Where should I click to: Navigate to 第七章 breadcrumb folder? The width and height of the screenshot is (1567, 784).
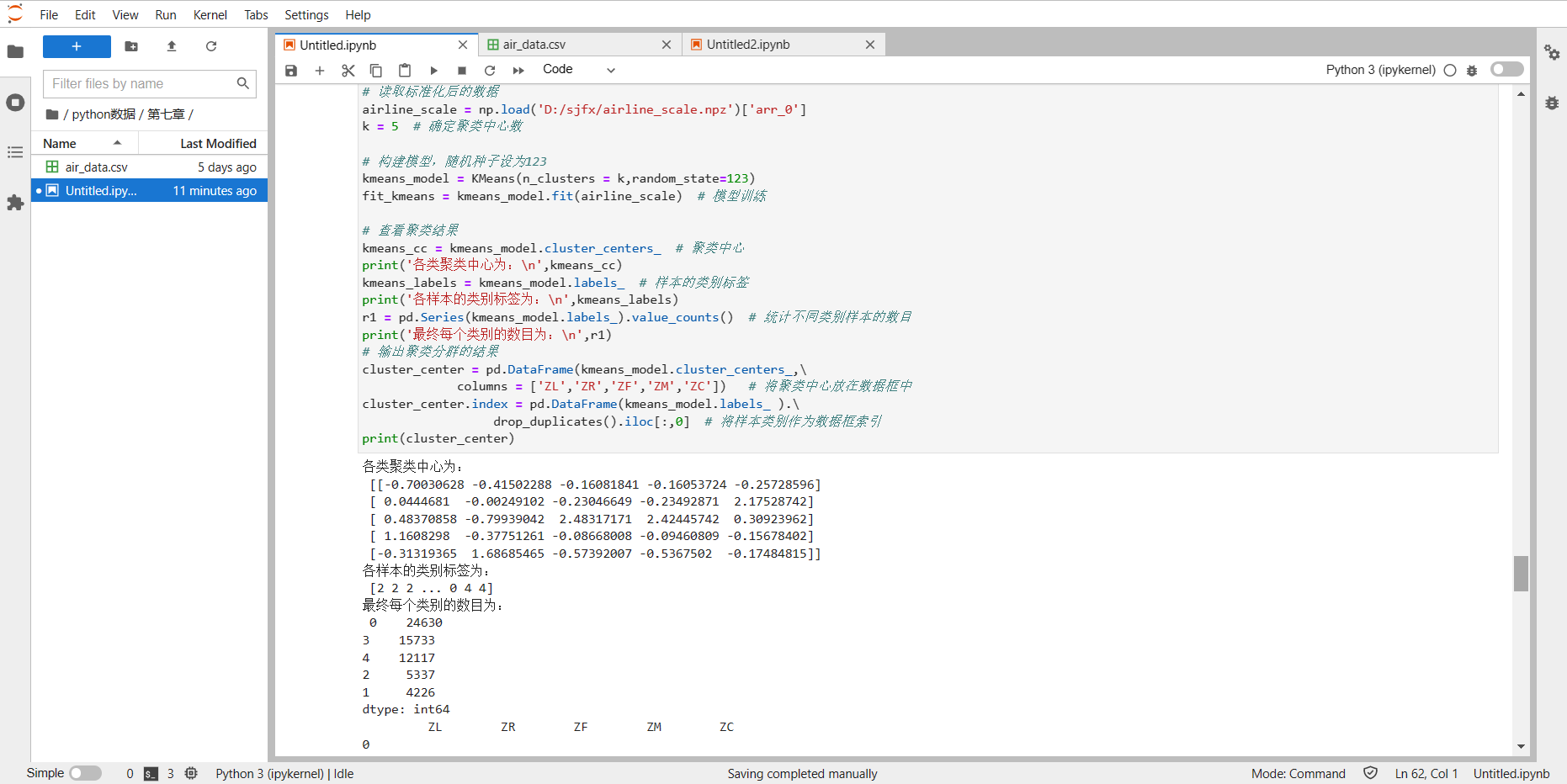pyautogui.click(x=166, y=114)
